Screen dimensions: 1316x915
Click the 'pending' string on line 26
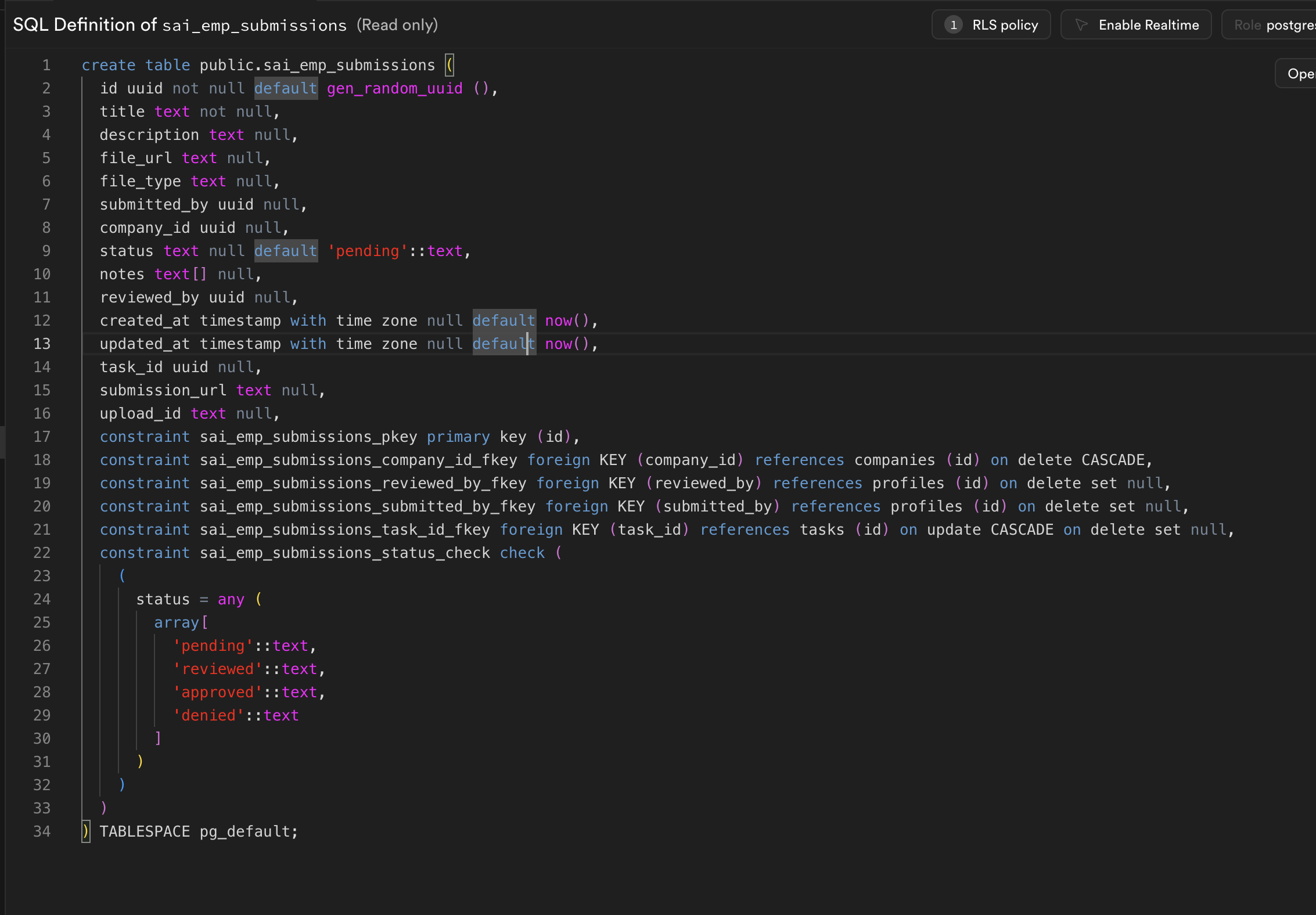click(x=213, y=646)
